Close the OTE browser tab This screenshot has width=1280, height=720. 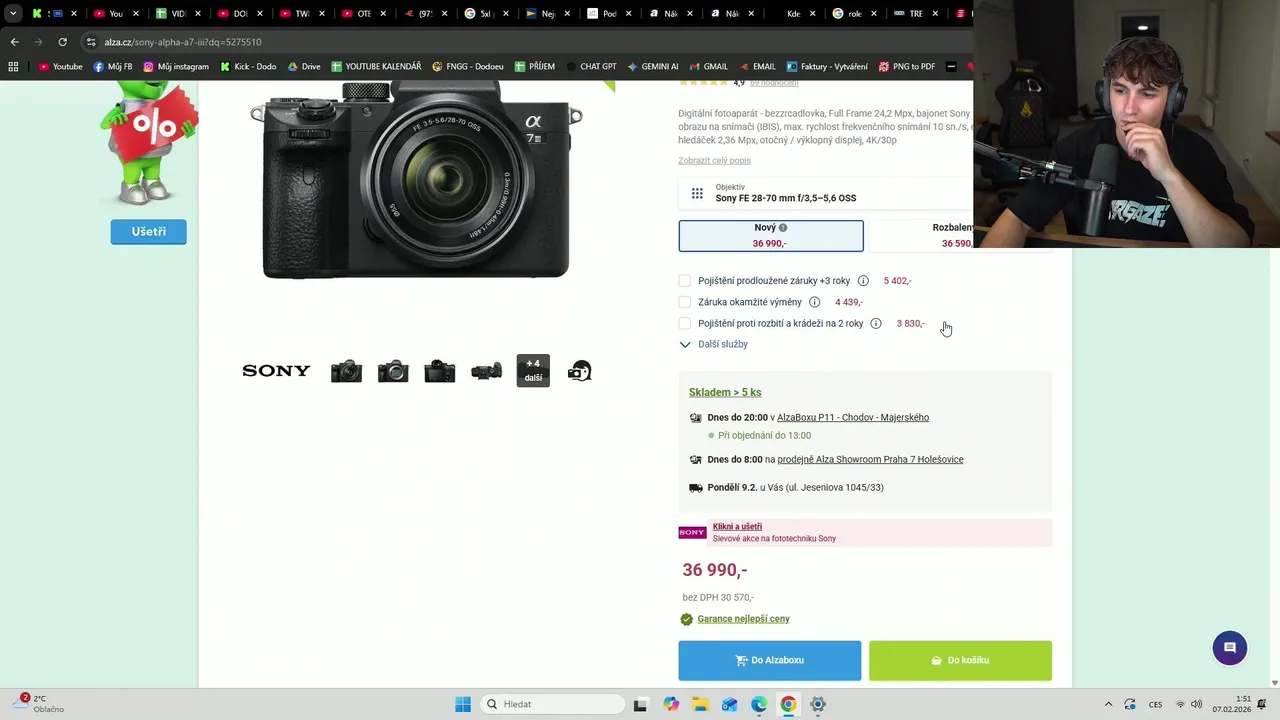[383, 14]
